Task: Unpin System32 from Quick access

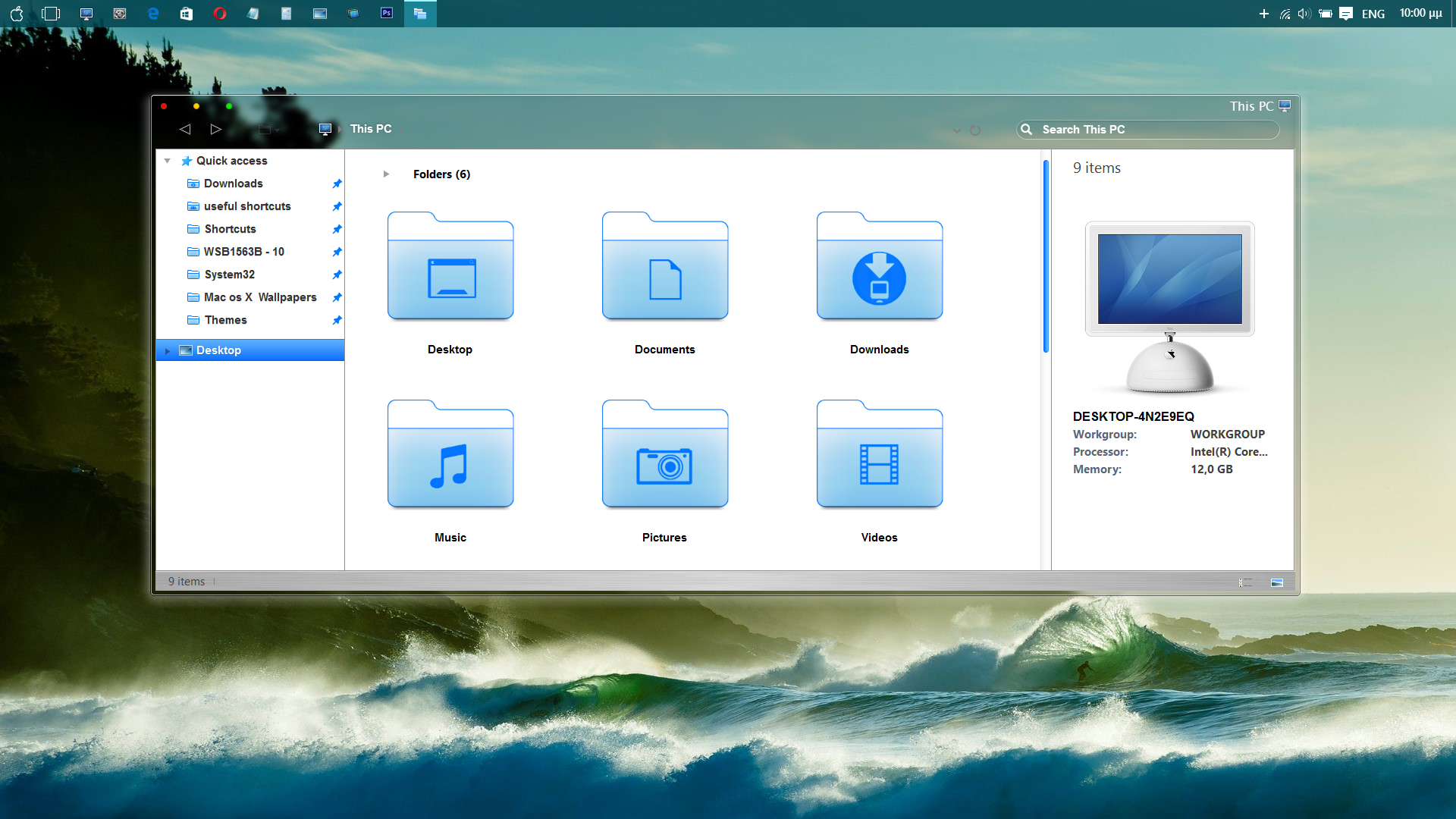Action: pos(337,275)
